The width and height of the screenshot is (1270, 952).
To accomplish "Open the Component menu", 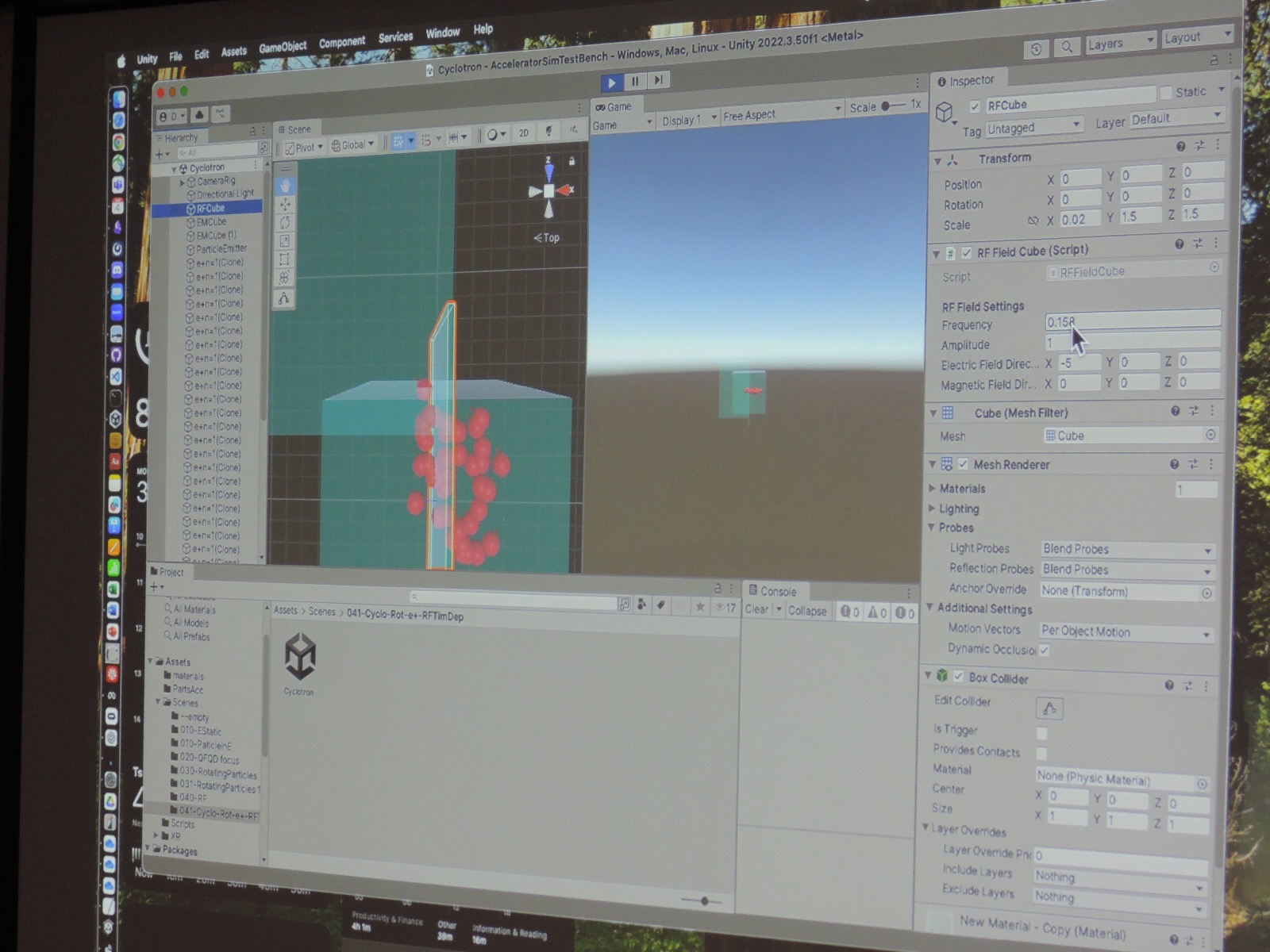I will [x=342, y=42].
